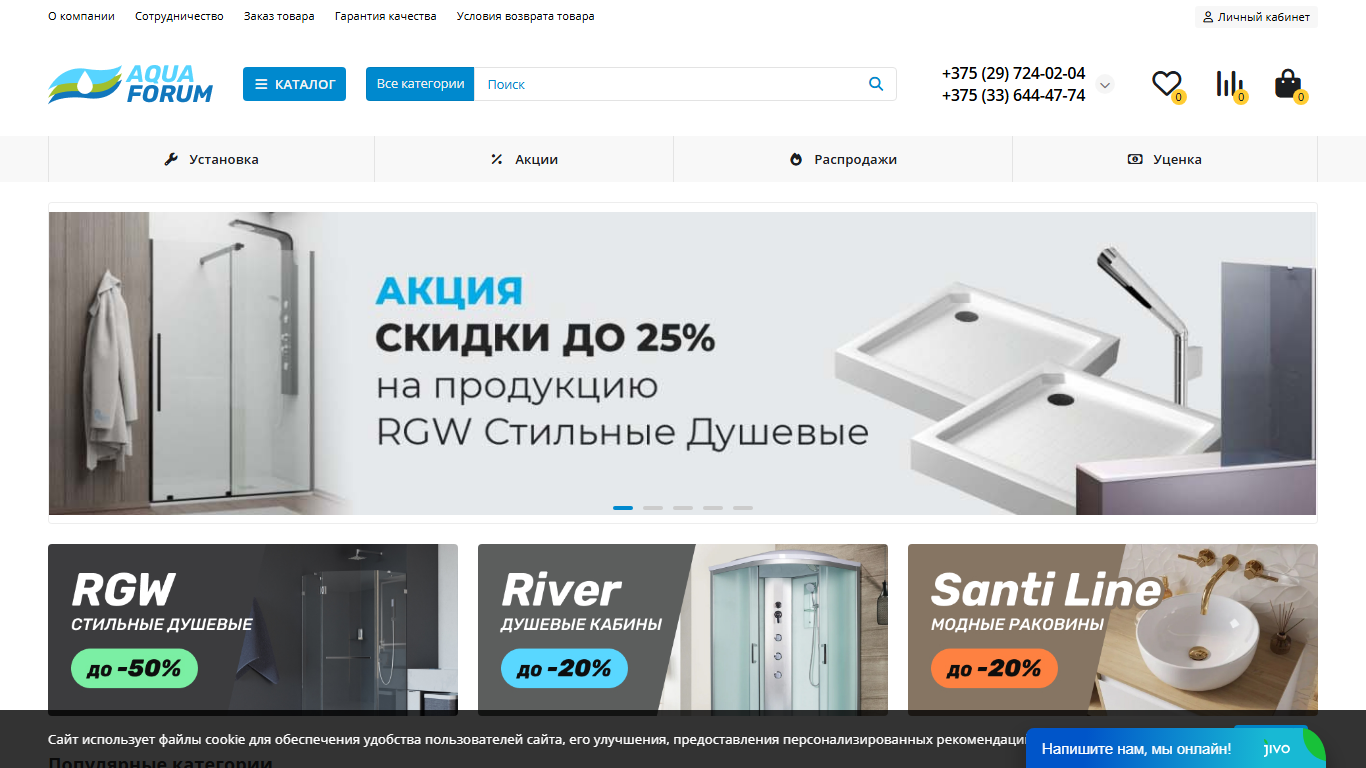1366x768 pixels.
Task: Open the Установка section with wrench icon
Action: pos(211,159)
